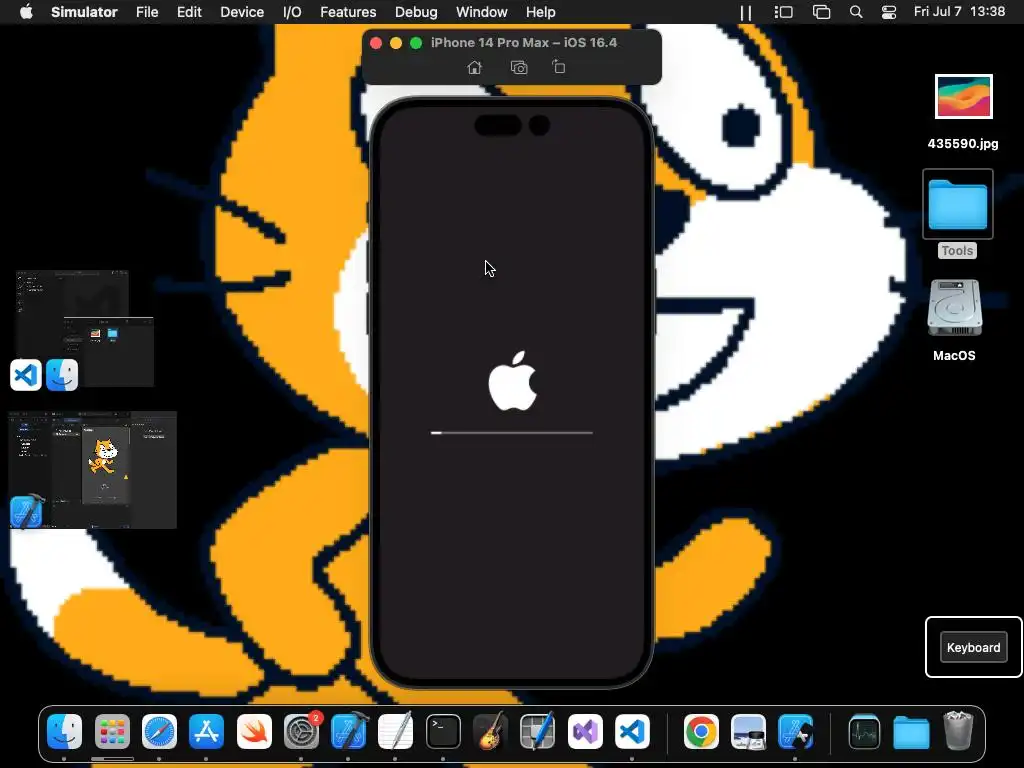This screenshot has width=1024, height=768.
Task: Tap the Home button in the simulator toolbar
Action: (475, 67)
